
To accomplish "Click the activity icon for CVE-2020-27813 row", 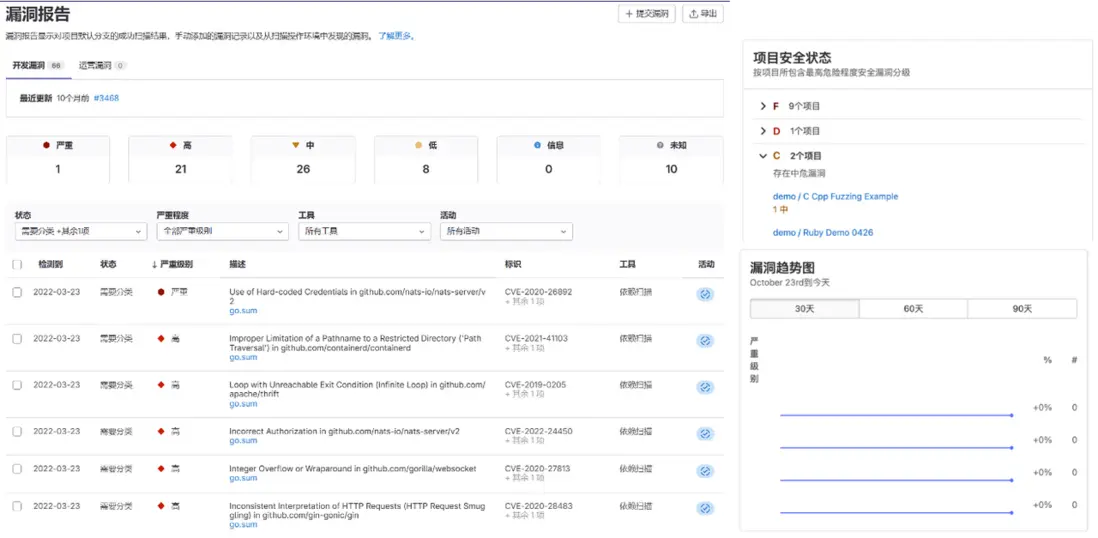I will [x=705, y=471].
